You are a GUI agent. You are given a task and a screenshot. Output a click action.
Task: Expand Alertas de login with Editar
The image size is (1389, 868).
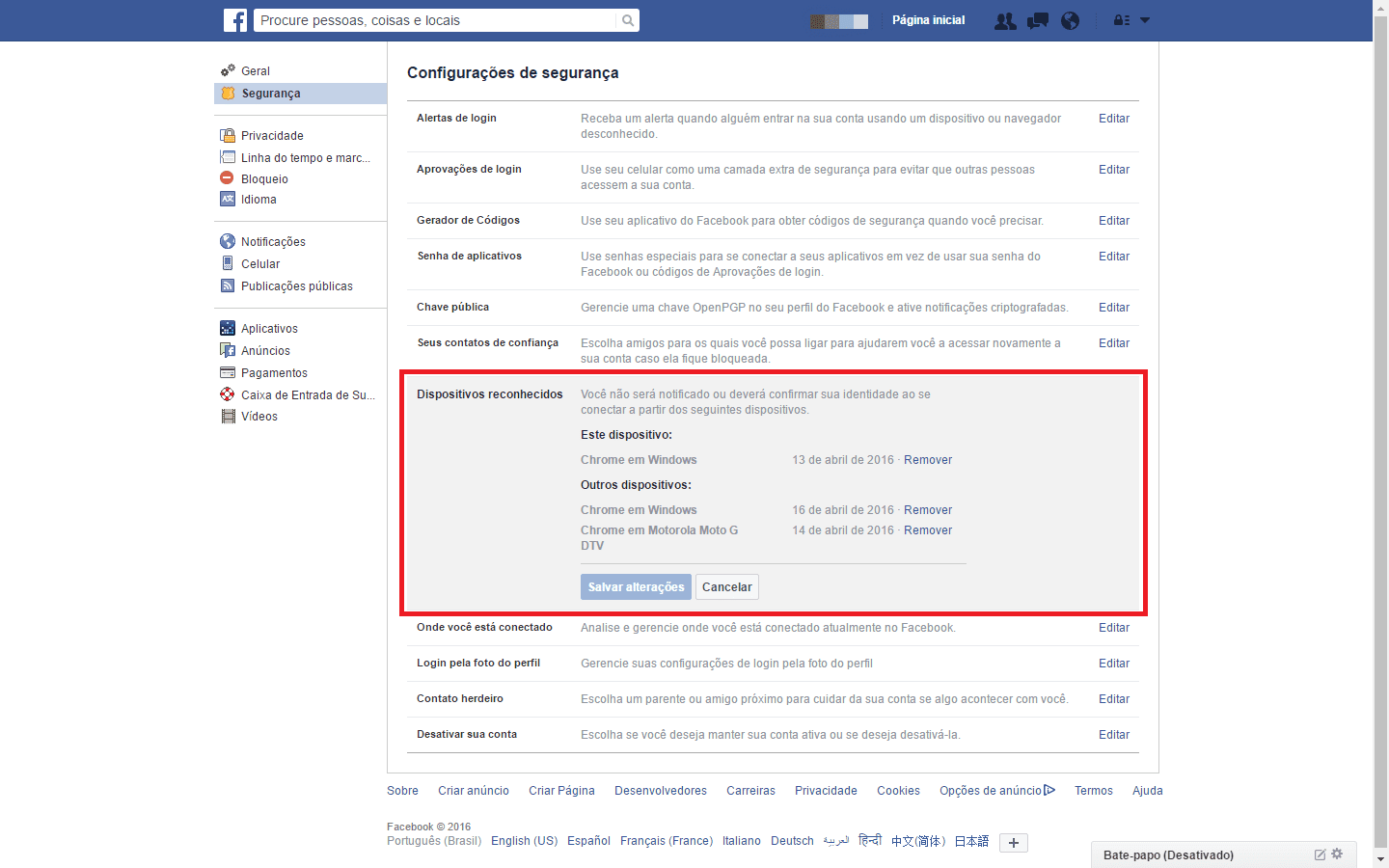1114,119
